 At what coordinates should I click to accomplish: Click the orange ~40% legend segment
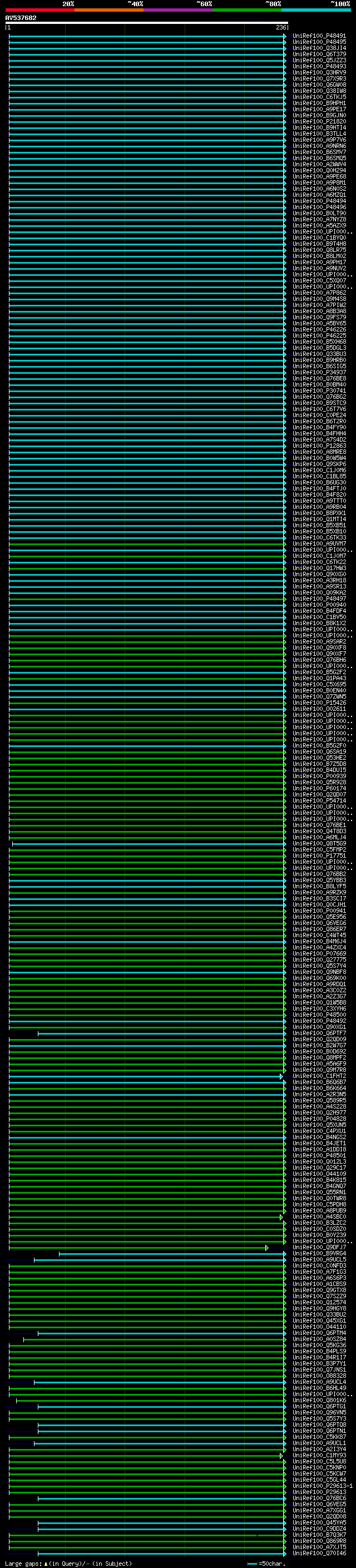[x=108, y=10]
